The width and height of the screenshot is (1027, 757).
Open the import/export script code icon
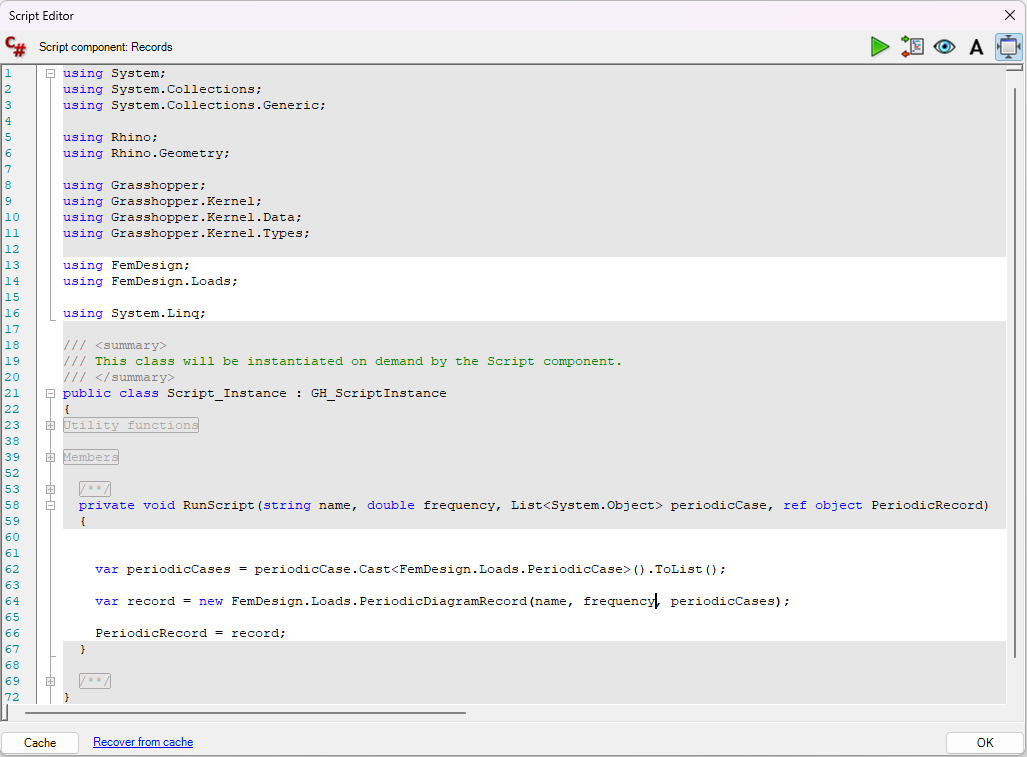pyautogui.click(x=912, y=47)
